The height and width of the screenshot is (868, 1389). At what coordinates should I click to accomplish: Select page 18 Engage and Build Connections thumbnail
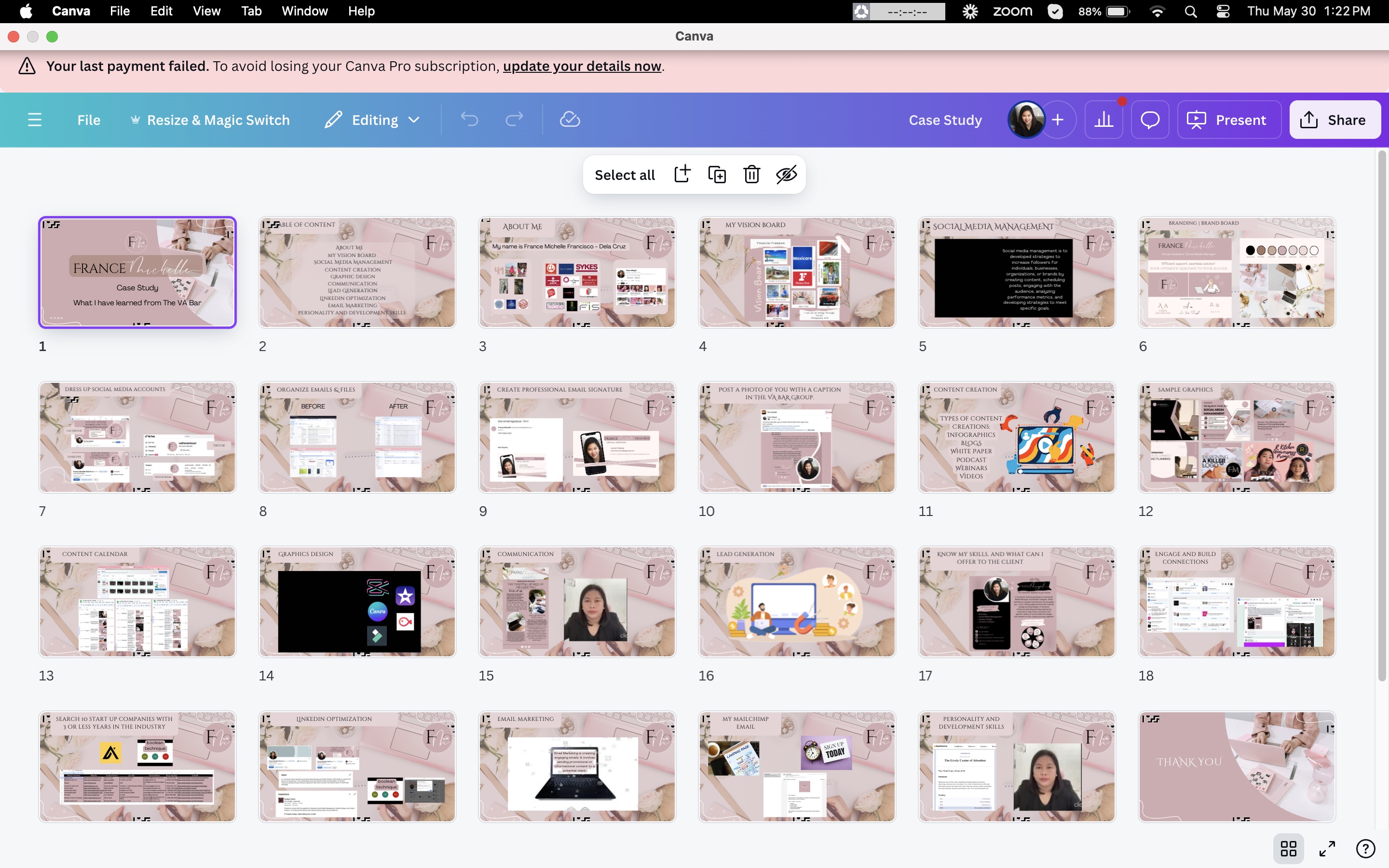coord(1237,602)
